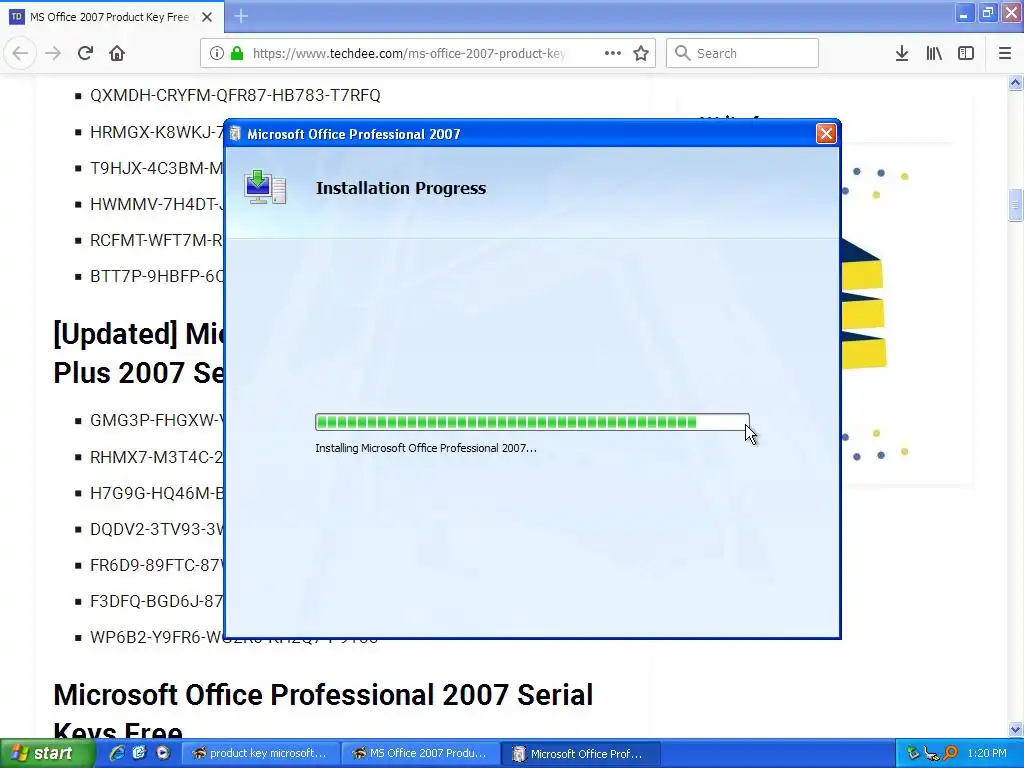Select the MS Office 2007 Product Key tab
The image size is (1024, 768).
[112, 17]
